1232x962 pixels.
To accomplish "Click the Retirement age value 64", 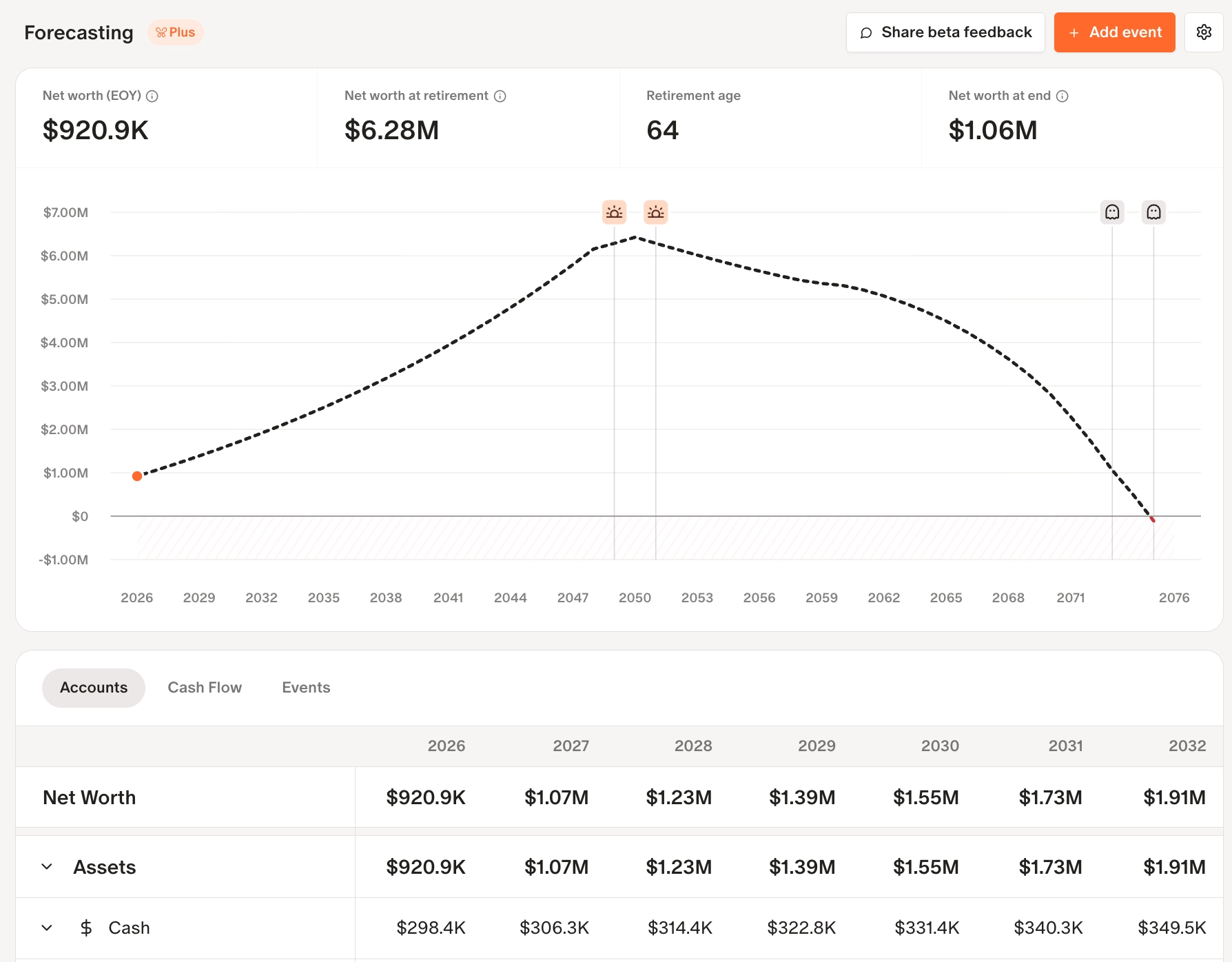I will click(x=663, y=130).
